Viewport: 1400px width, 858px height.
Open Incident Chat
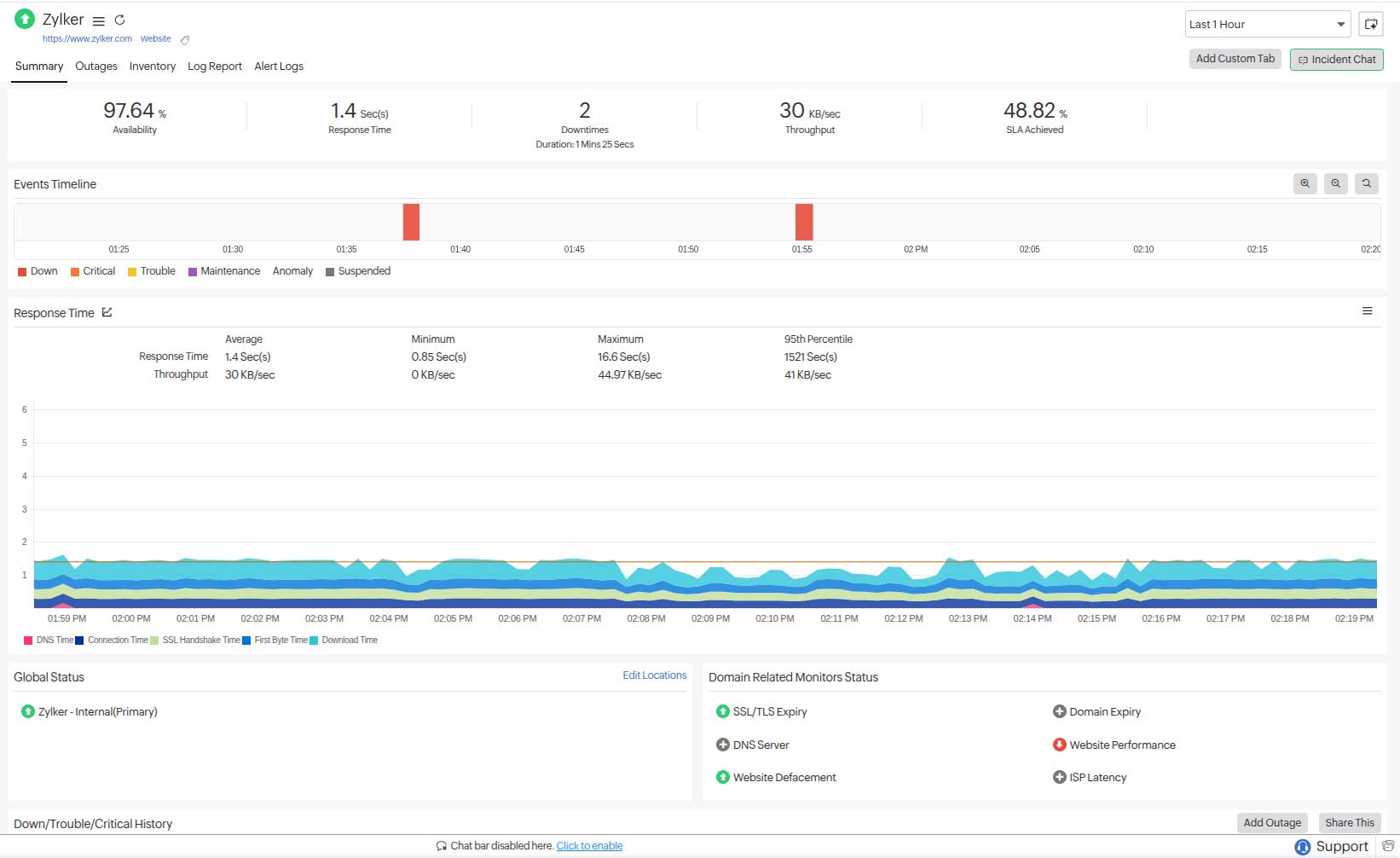click(1336, 59)
